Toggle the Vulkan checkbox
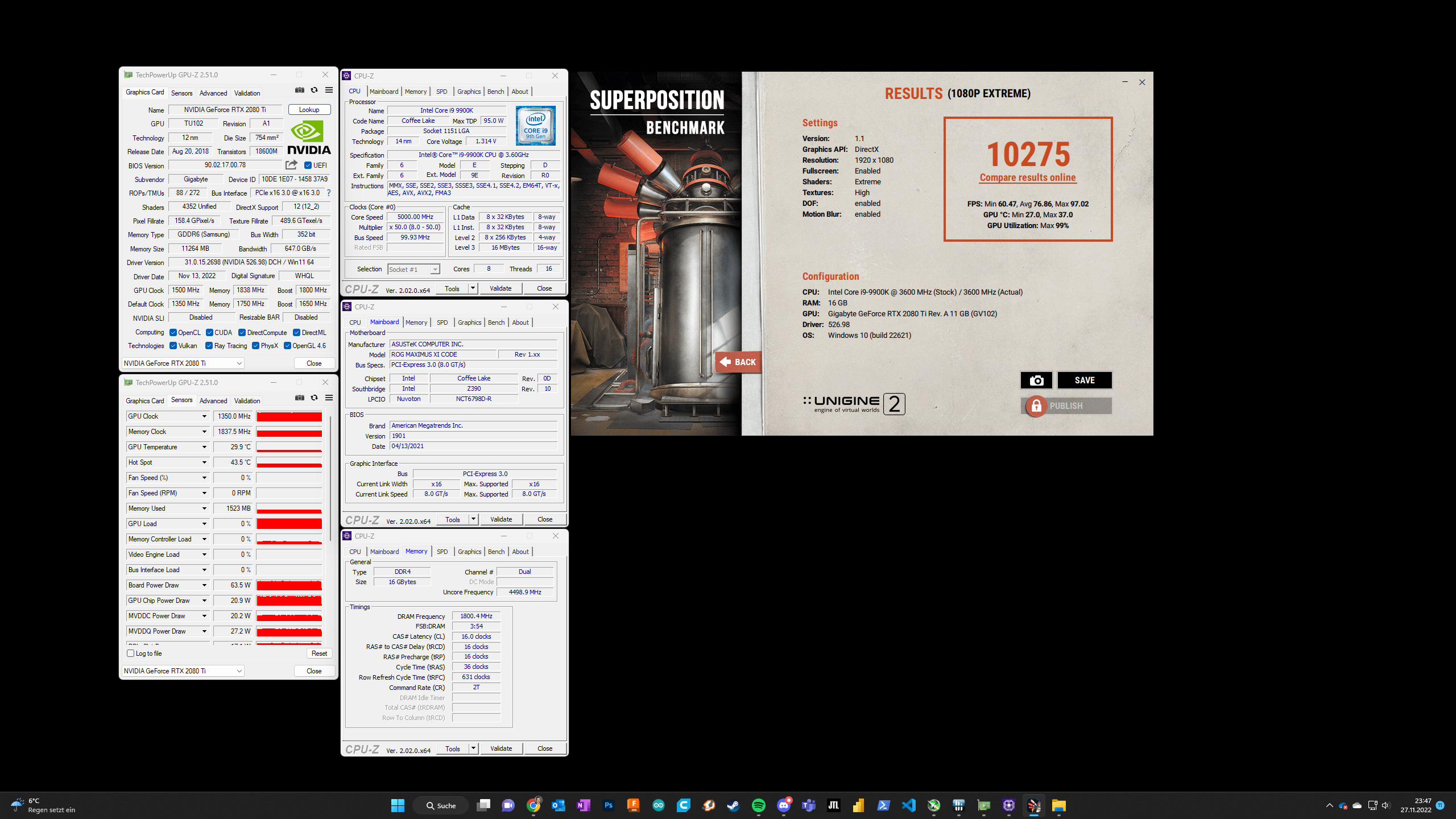The image size is (1456, 819). point(173,346)
